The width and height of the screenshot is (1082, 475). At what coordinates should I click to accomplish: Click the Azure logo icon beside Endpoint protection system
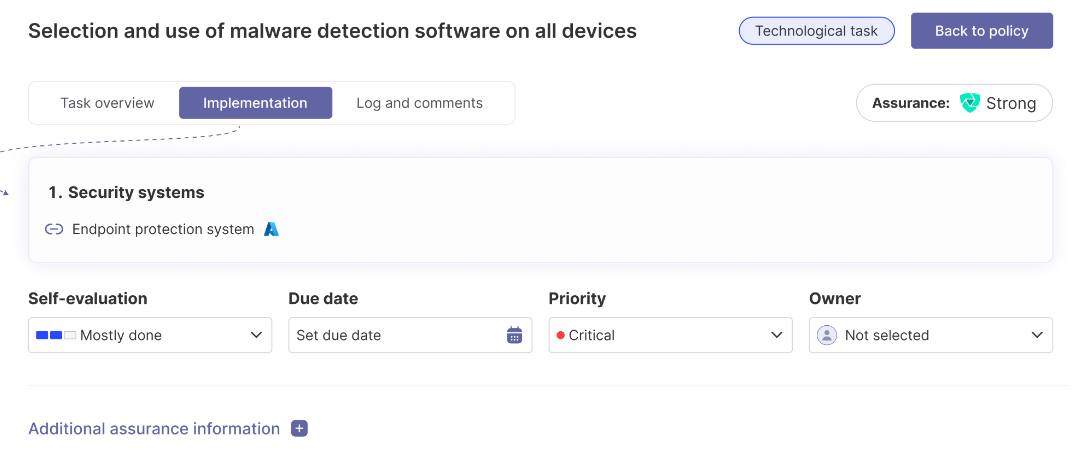[271, 229]
